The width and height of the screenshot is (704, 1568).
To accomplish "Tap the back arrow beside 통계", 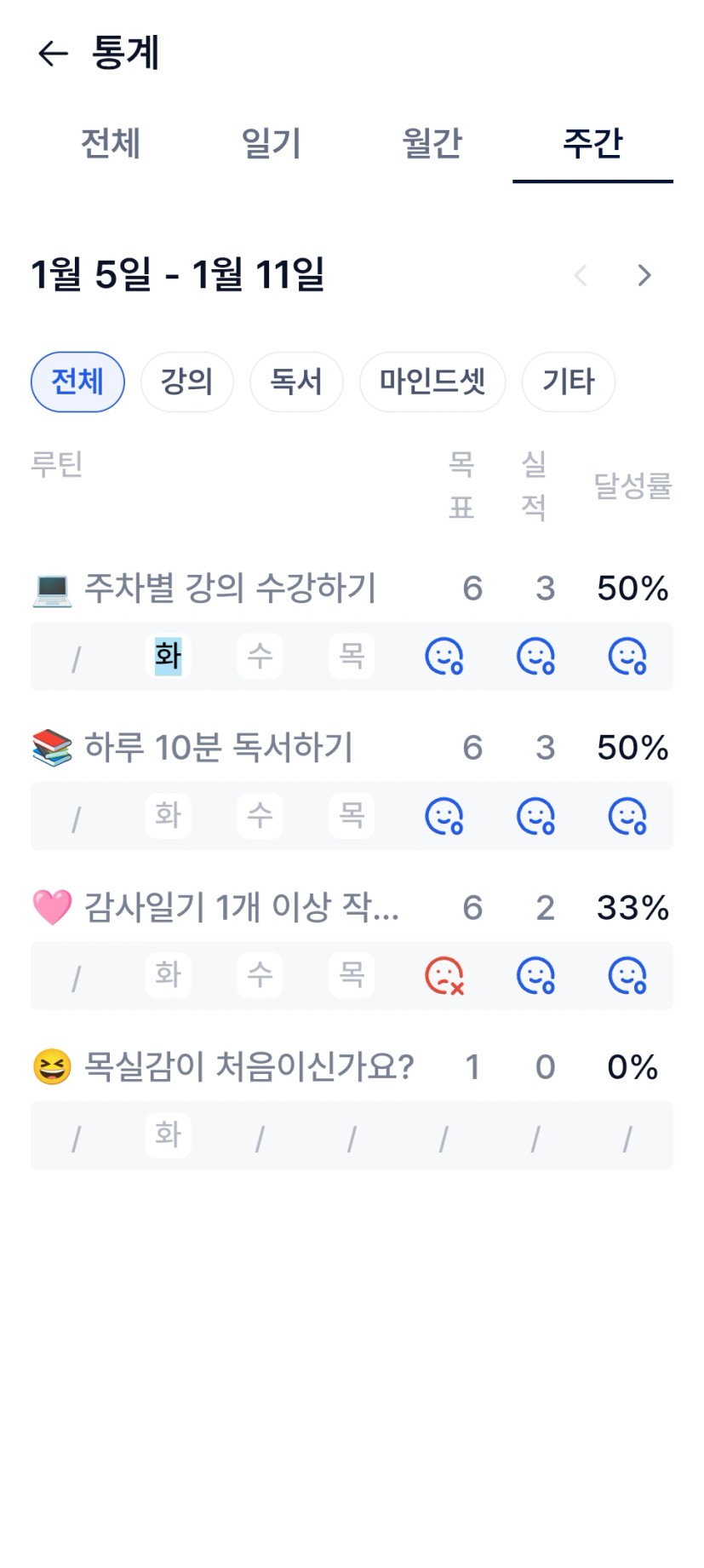I will (53, 54).
